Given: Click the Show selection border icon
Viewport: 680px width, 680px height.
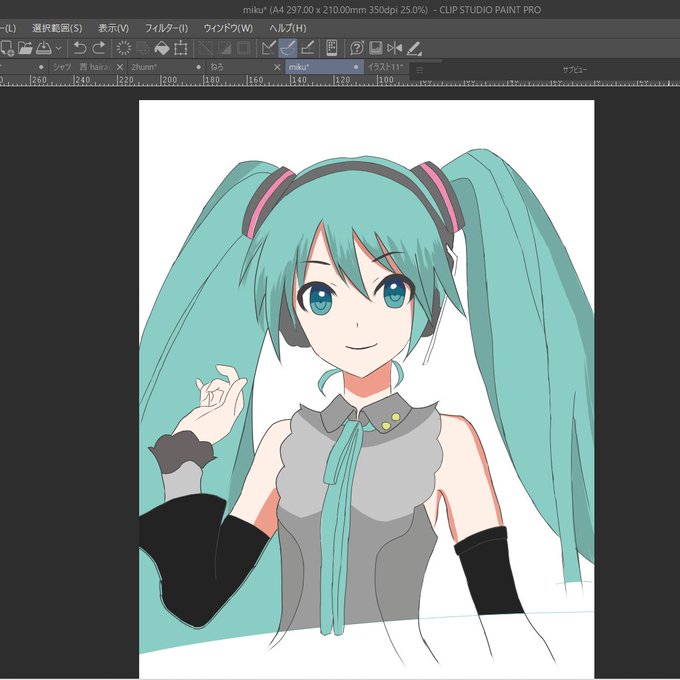Looking at the screenshot, I should pyautogui.click(x=244, y=48).
